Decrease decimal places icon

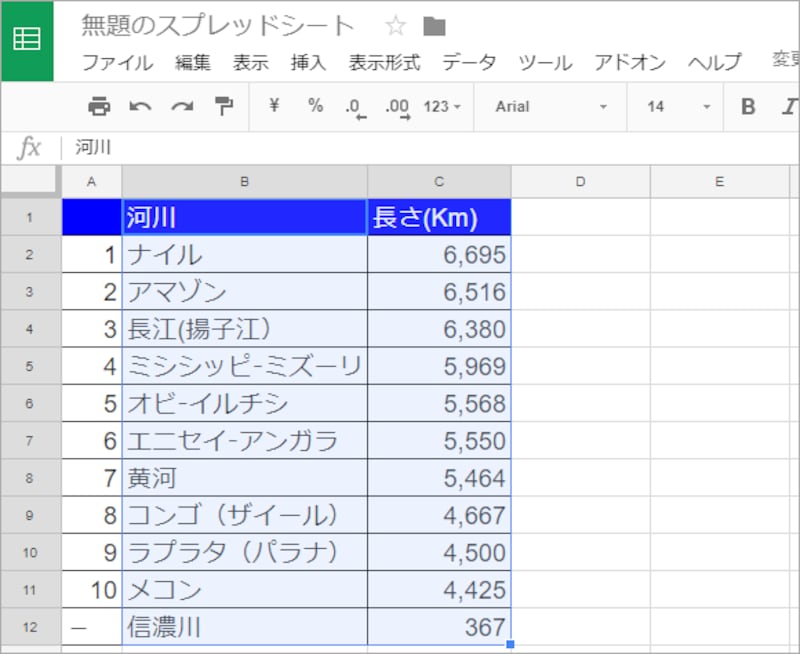pos(355,107)
